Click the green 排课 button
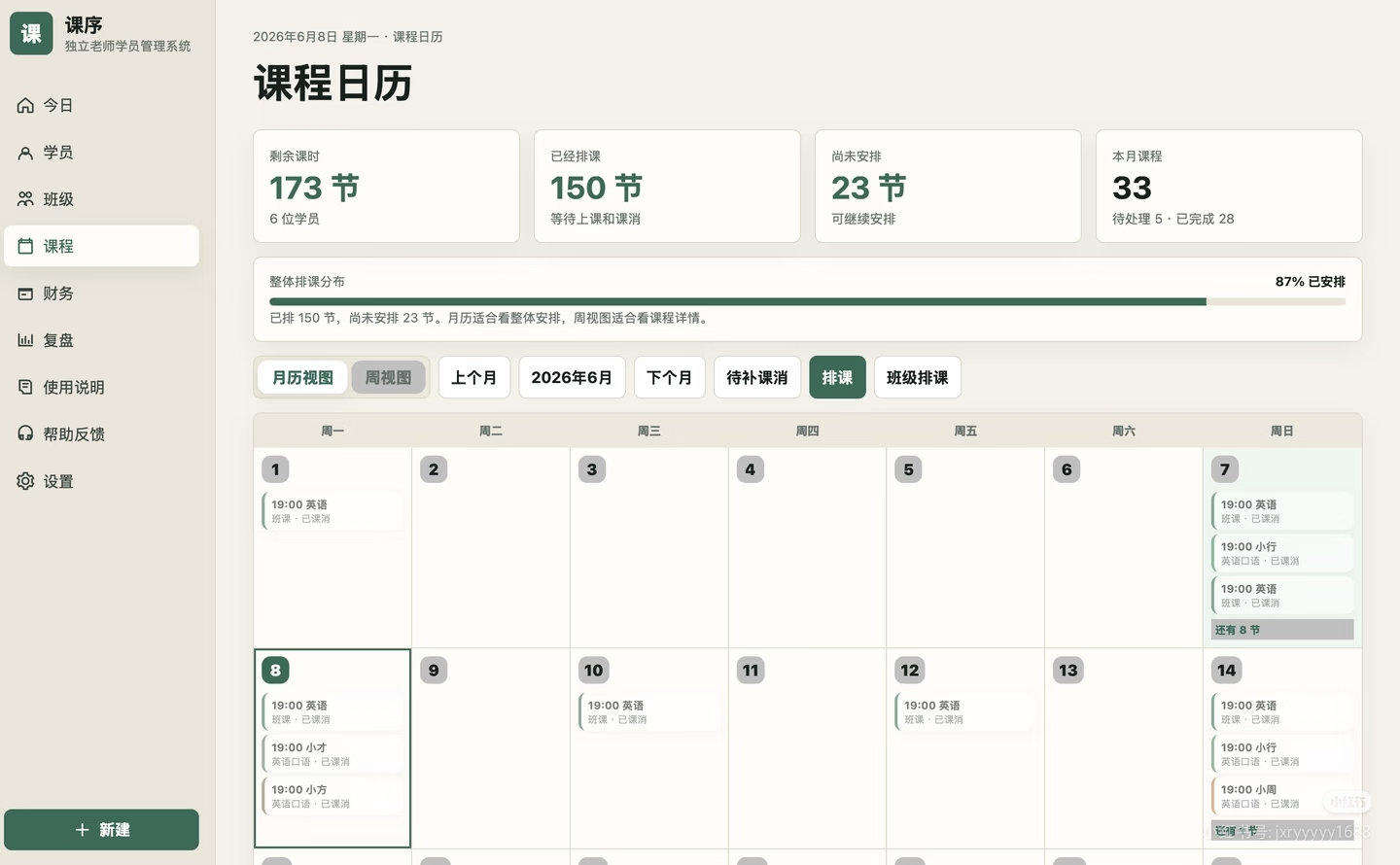 coord(837,377)
